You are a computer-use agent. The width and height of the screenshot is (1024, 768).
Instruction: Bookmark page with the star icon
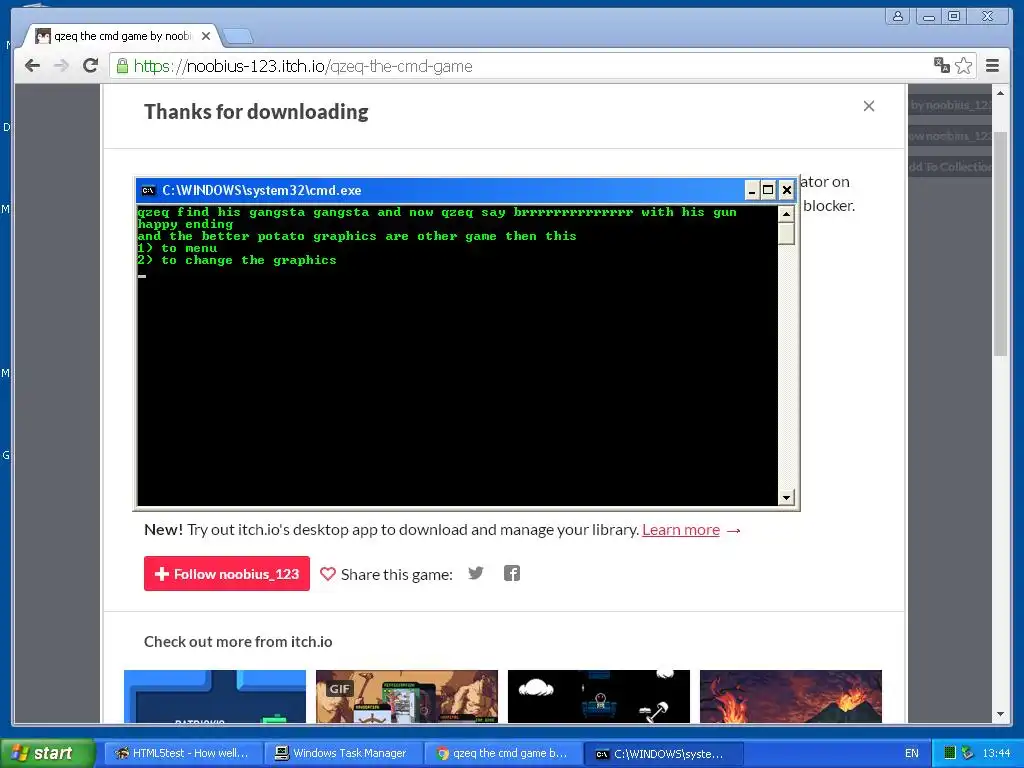pyautogui.click(x=963, y=65)
